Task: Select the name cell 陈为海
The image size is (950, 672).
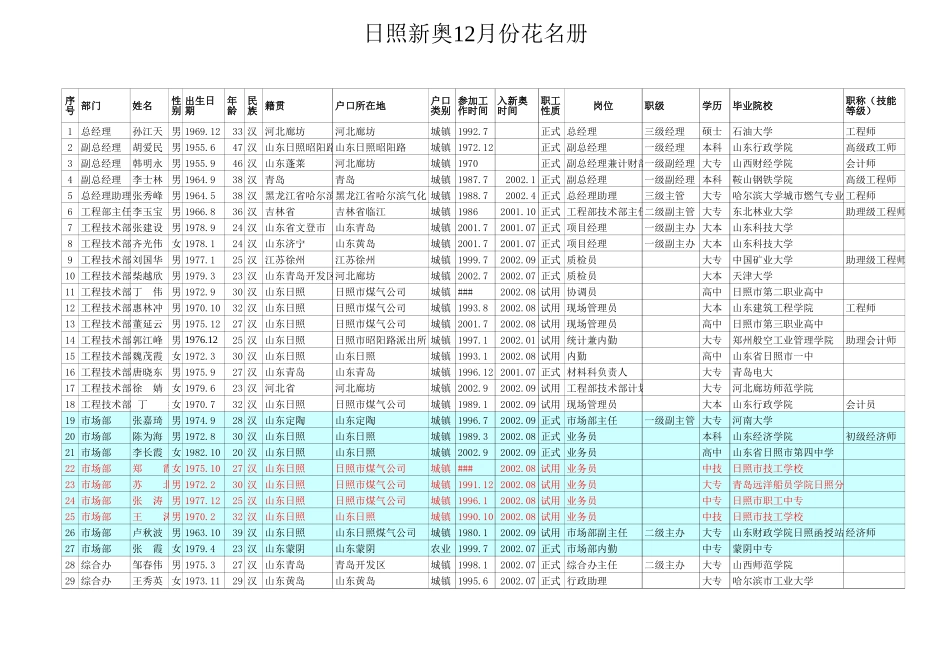Action: (148, 437)
